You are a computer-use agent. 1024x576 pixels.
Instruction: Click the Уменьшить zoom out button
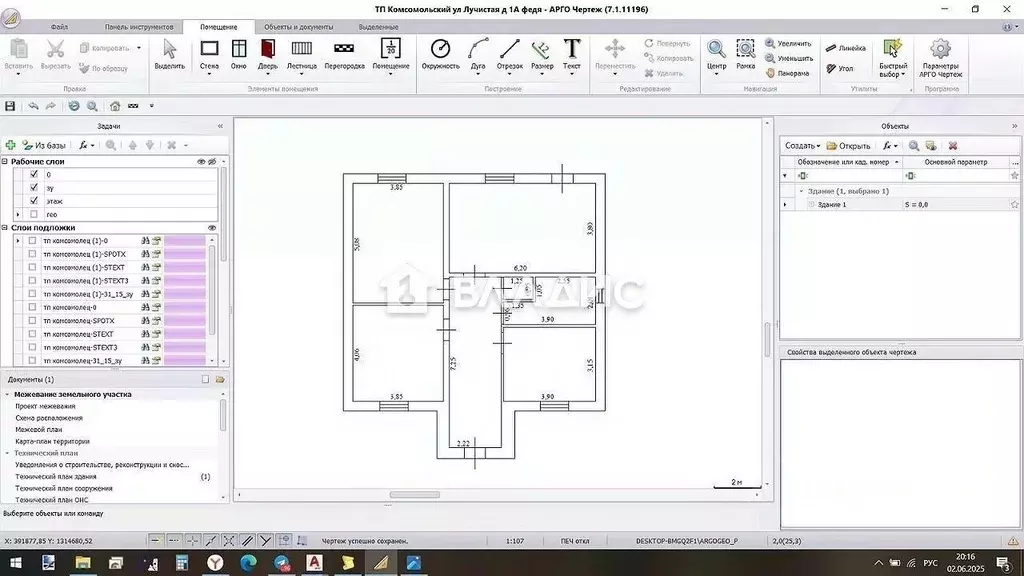tap(789, 58)
